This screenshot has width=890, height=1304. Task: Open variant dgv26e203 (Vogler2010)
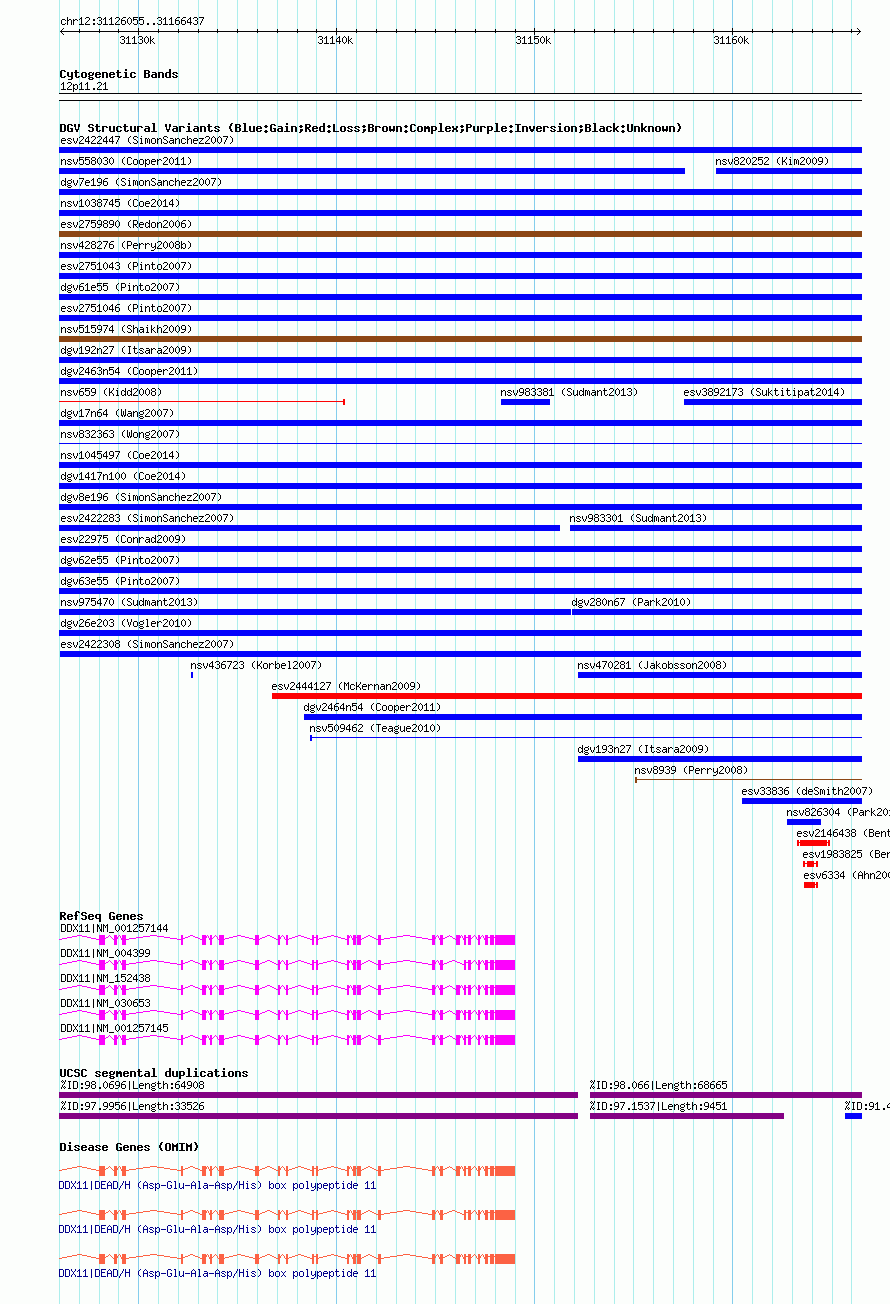[126, 623]
